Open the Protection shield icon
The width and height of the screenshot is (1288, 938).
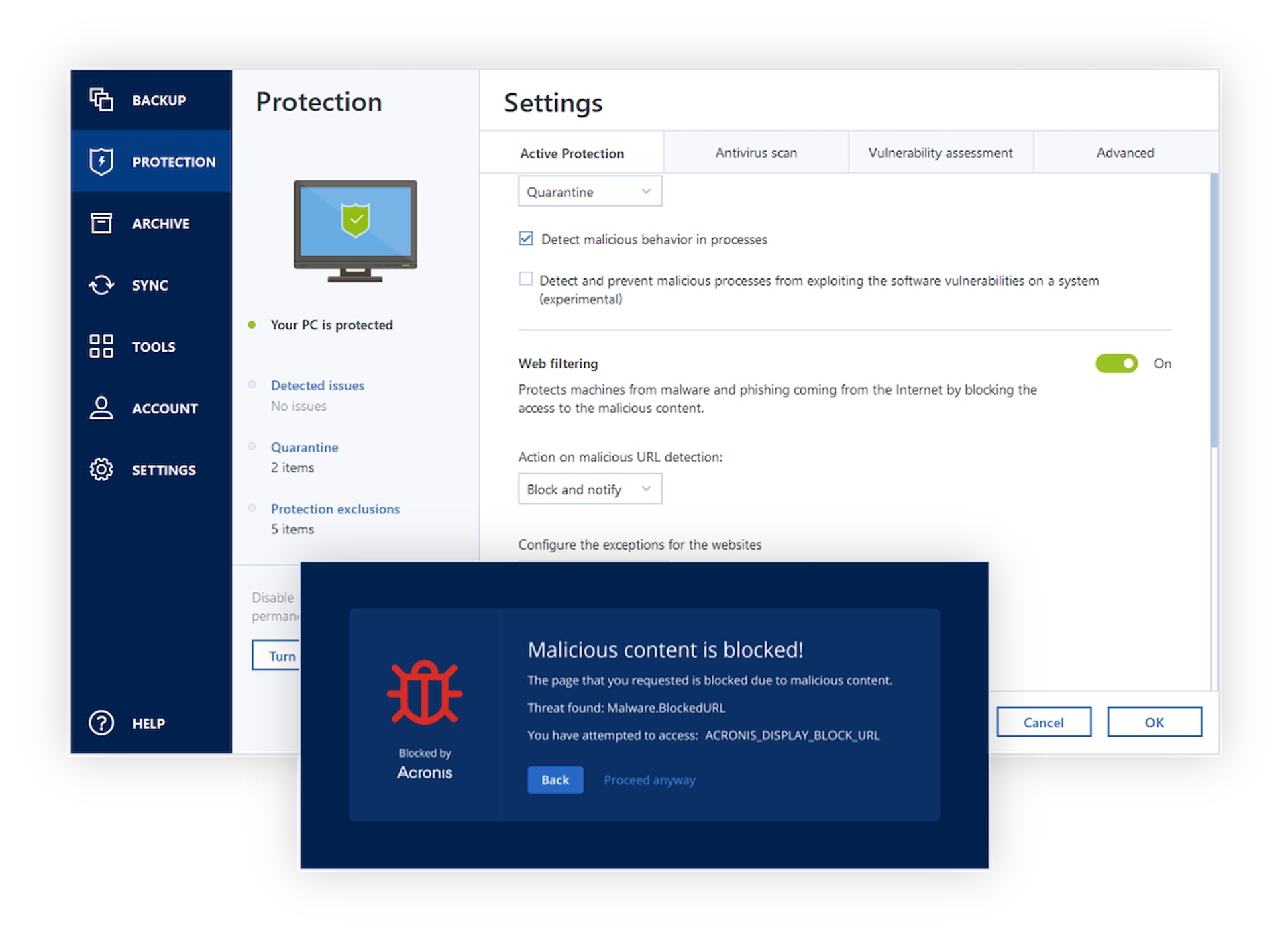101,161
